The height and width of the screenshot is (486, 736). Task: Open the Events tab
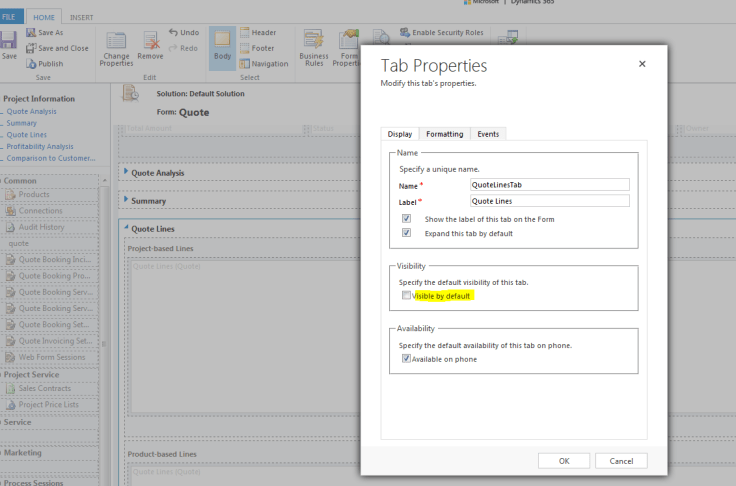(488, 134)
